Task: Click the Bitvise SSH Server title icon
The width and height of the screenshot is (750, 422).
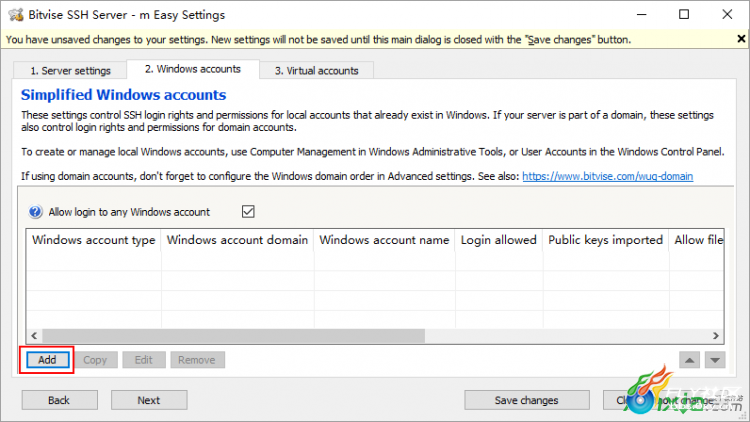Action: pos(16,15)
